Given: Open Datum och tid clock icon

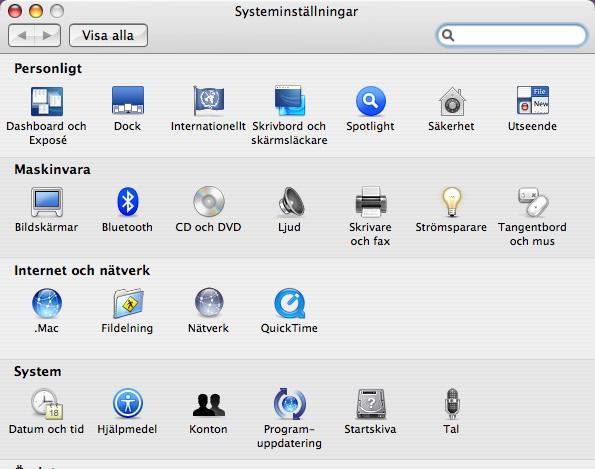Looking at the screenshot, I should click(x=47, y=404).
